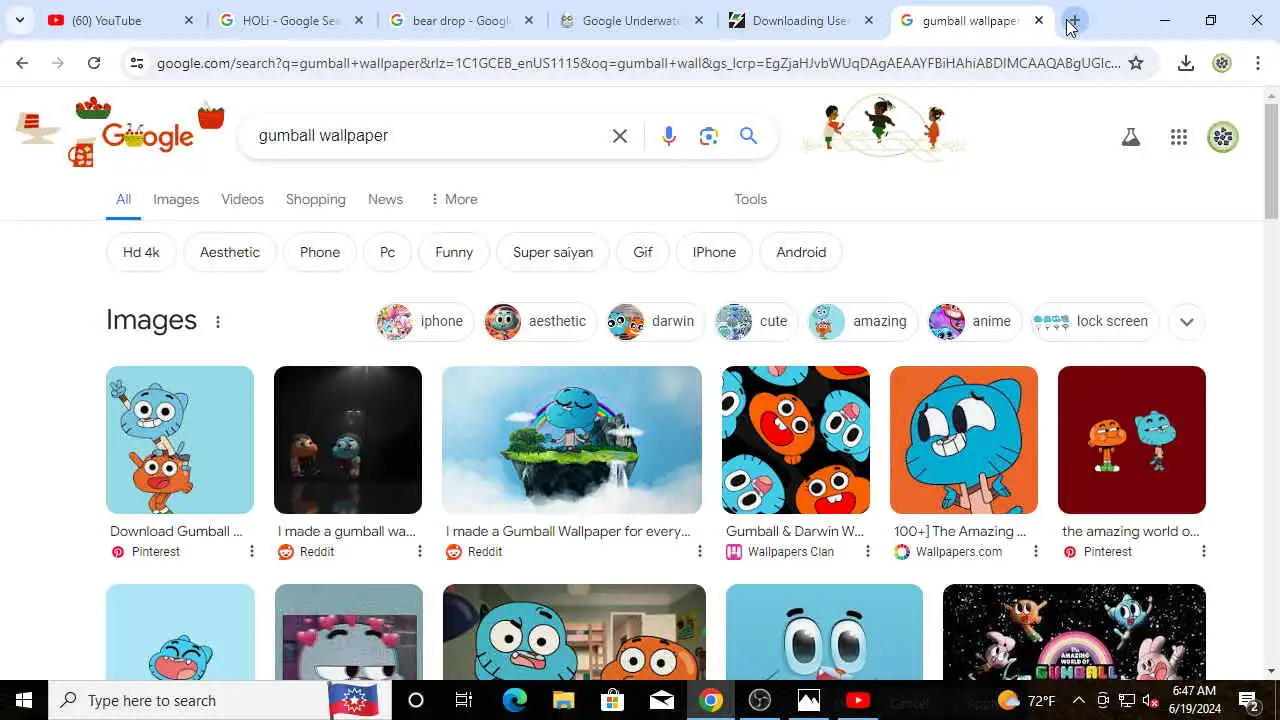Viewport: 1280px width, 720px height.
Task: Open more options for Wallpapers Clan result
Action: pos(867,551)
